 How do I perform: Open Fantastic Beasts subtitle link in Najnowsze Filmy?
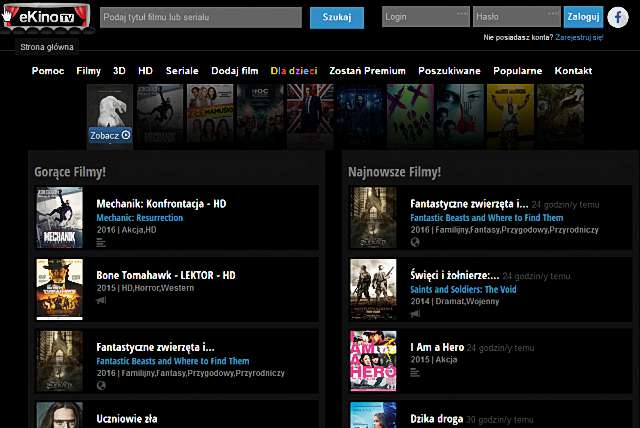point(487,217)
